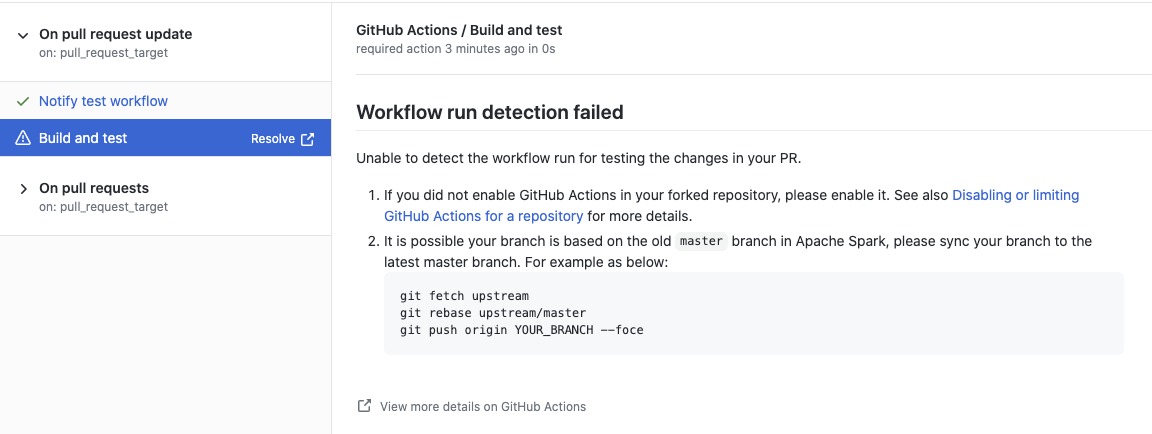The height and width of the screenshot is (434, 1152).
Task: Open View more details on GitHub Actions
Action: 483,406
